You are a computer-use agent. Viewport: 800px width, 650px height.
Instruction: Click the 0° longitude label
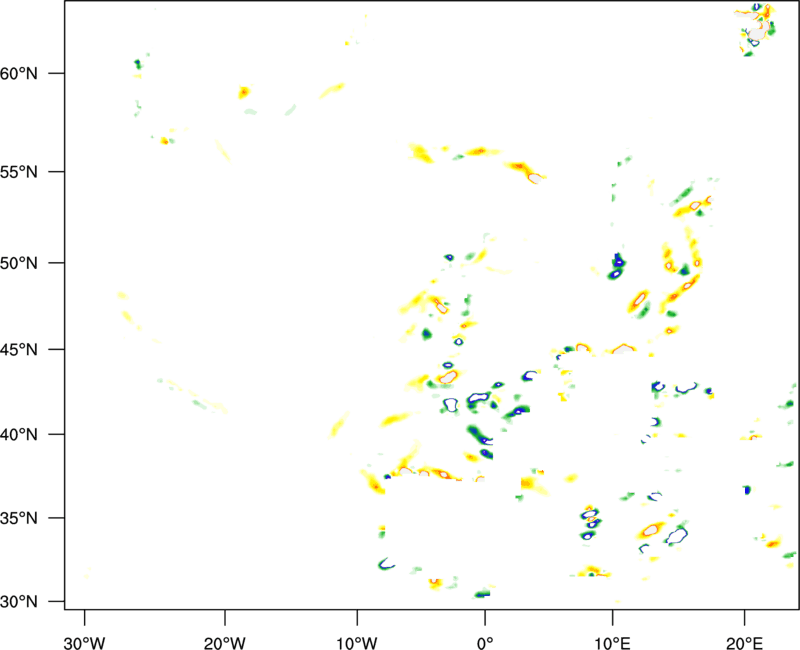point(485,643)
